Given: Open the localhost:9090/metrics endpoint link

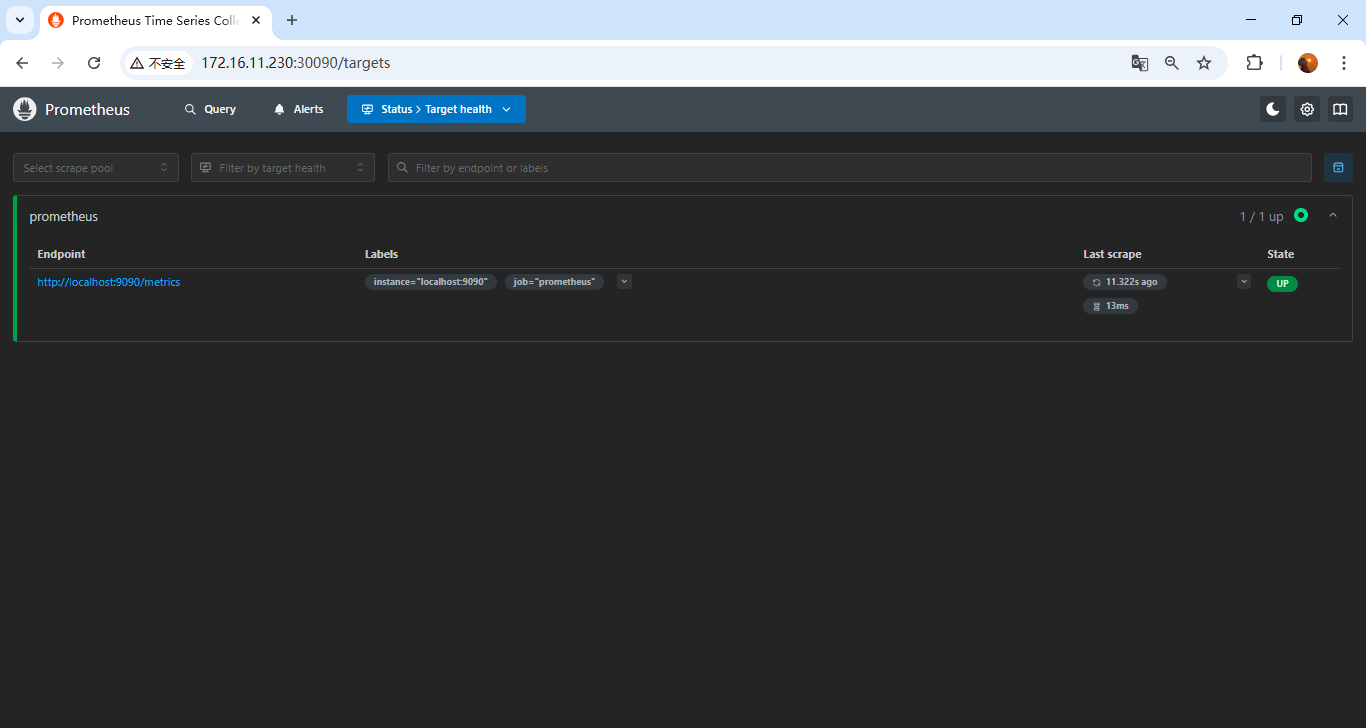Looking at the screenshot, I should (x=109, y=282).
